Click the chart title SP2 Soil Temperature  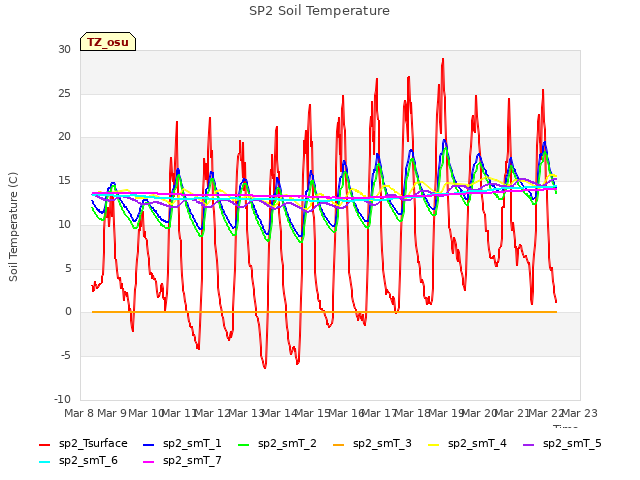pyautogui.click(x=319, y=11)
